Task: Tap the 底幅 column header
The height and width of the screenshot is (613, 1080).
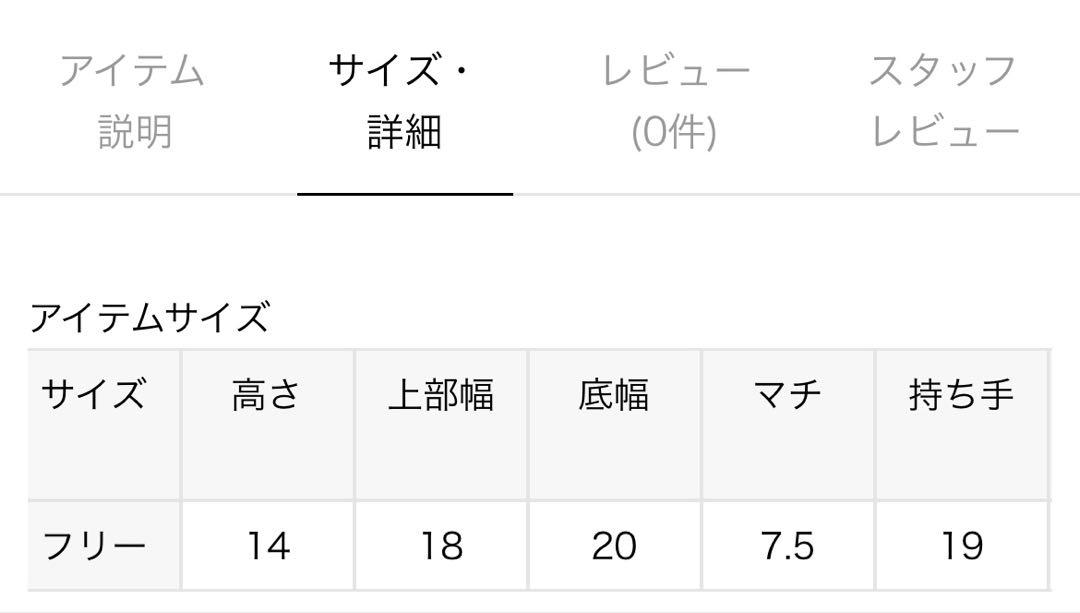Action: [614, 396]
